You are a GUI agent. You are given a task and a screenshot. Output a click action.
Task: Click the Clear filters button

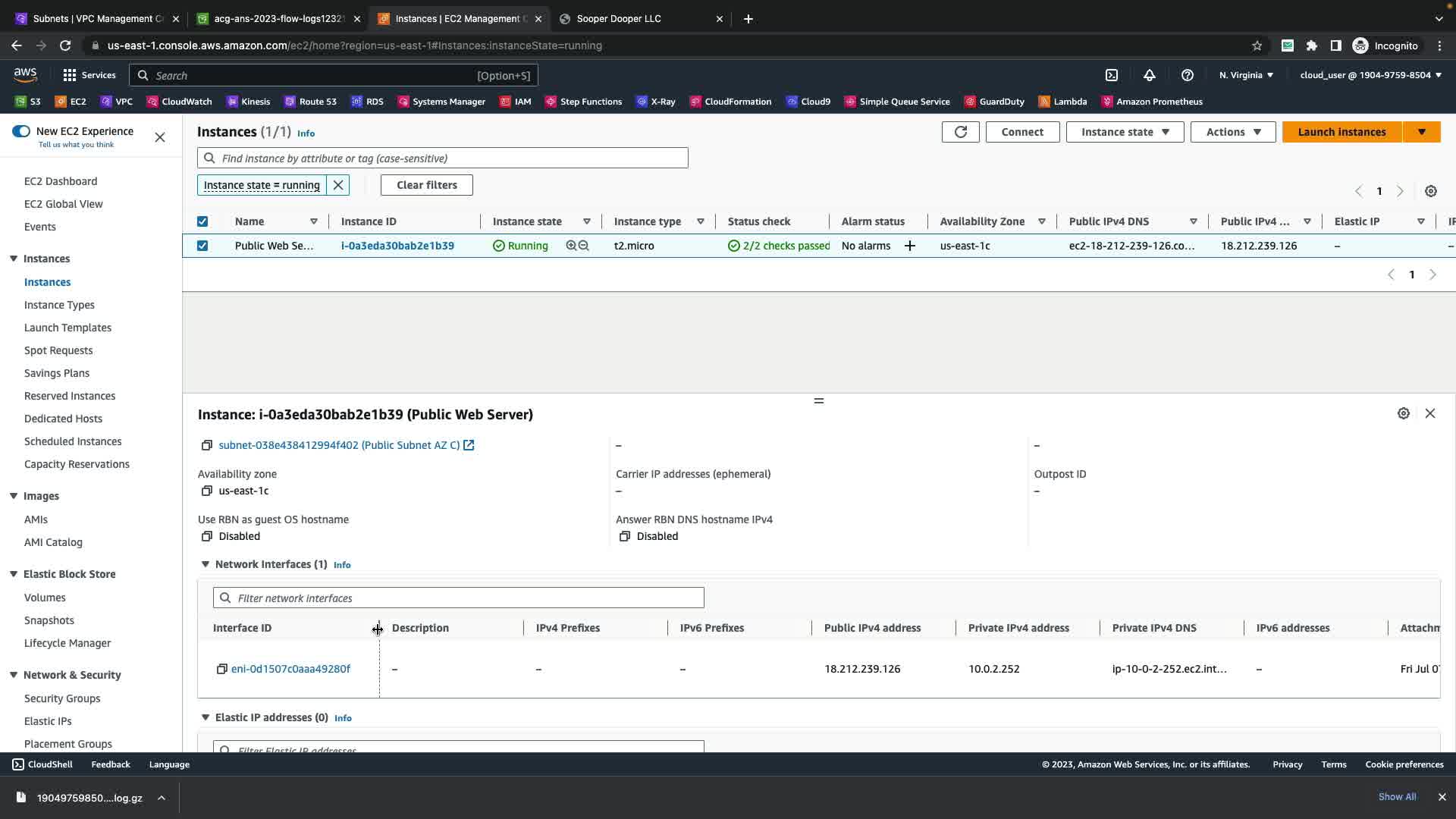click(426, 185)
